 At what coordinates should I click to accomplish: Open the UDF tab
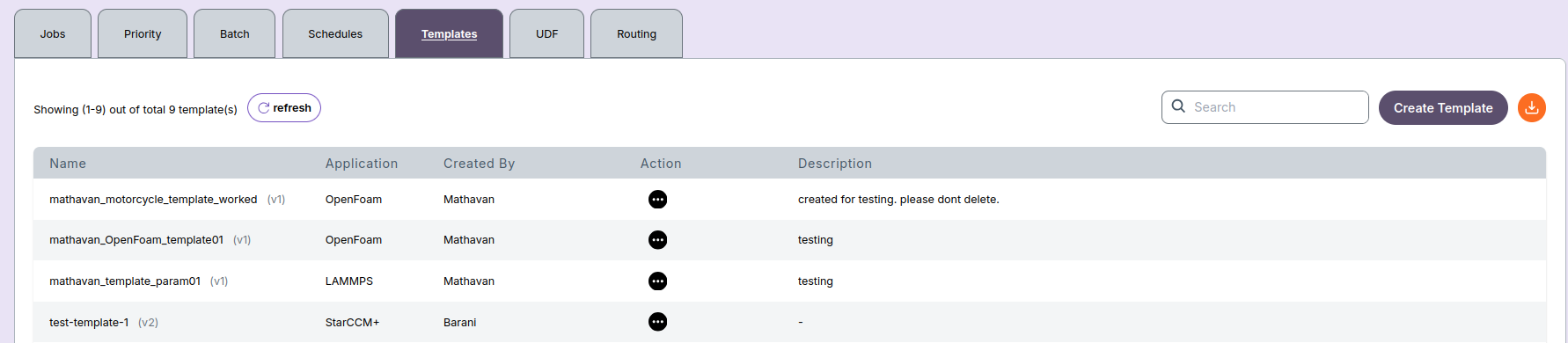[547, 33]
